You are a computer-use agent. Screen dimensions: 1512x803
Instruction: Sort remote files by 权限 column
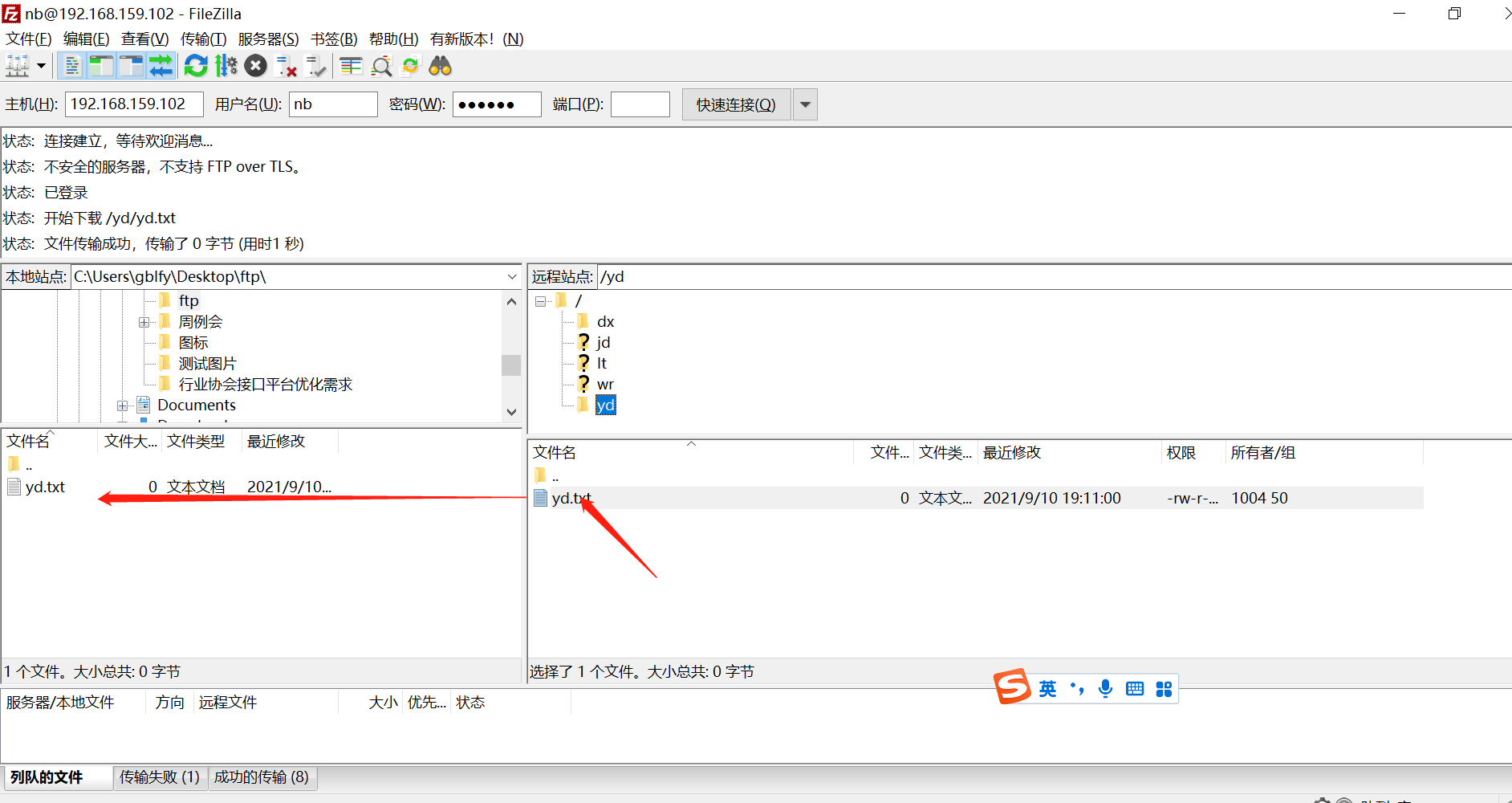1193,453
